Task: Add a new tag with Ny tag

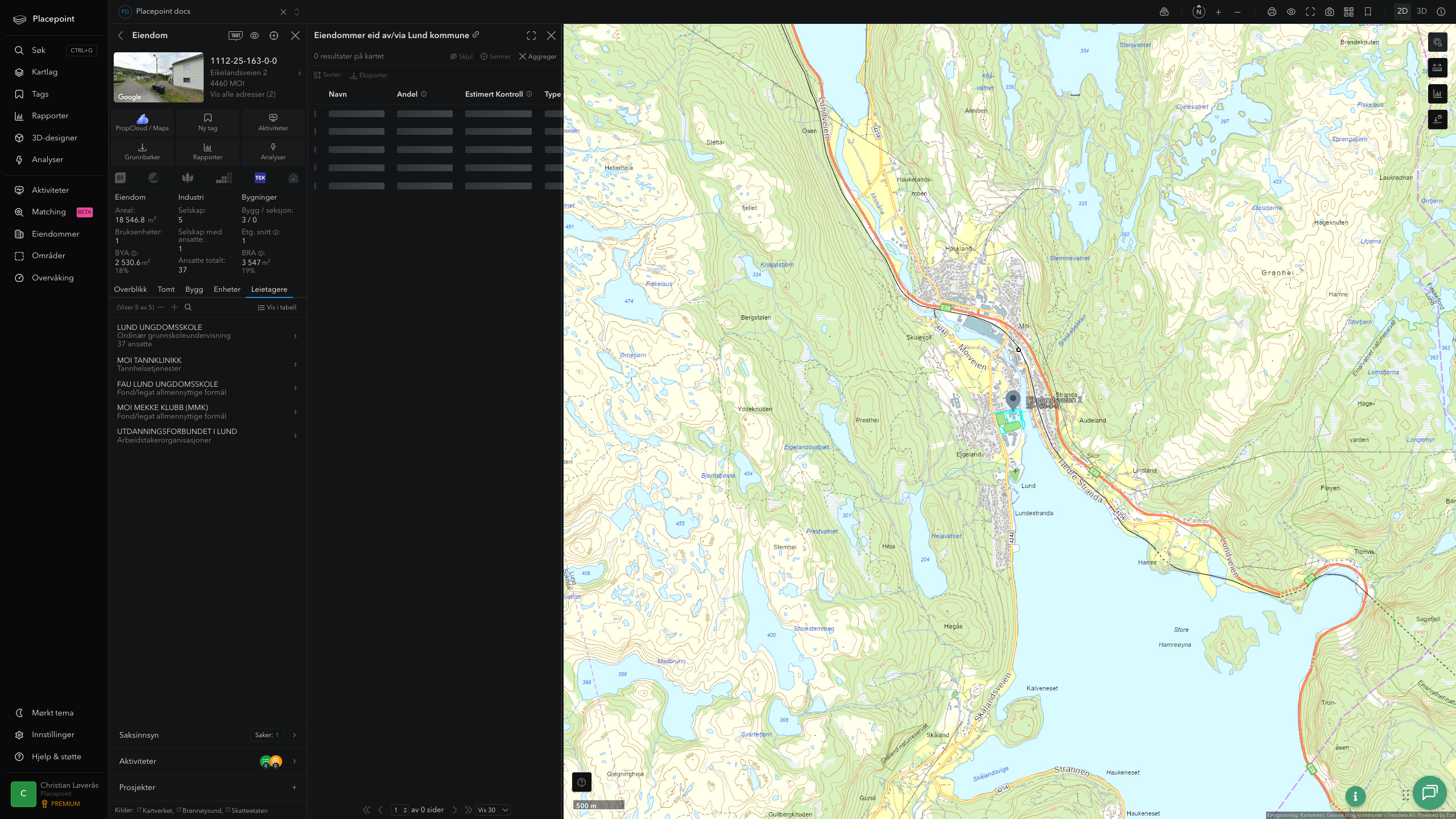Action: click(x=208, y=122)
